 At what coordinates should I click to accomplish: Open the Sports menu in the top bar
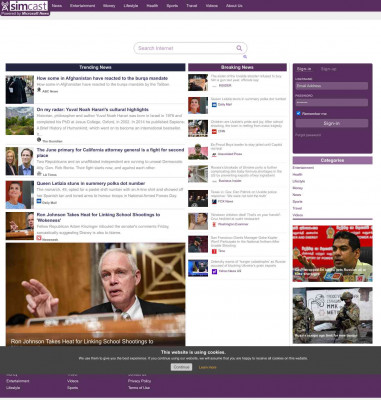(172, 6)
